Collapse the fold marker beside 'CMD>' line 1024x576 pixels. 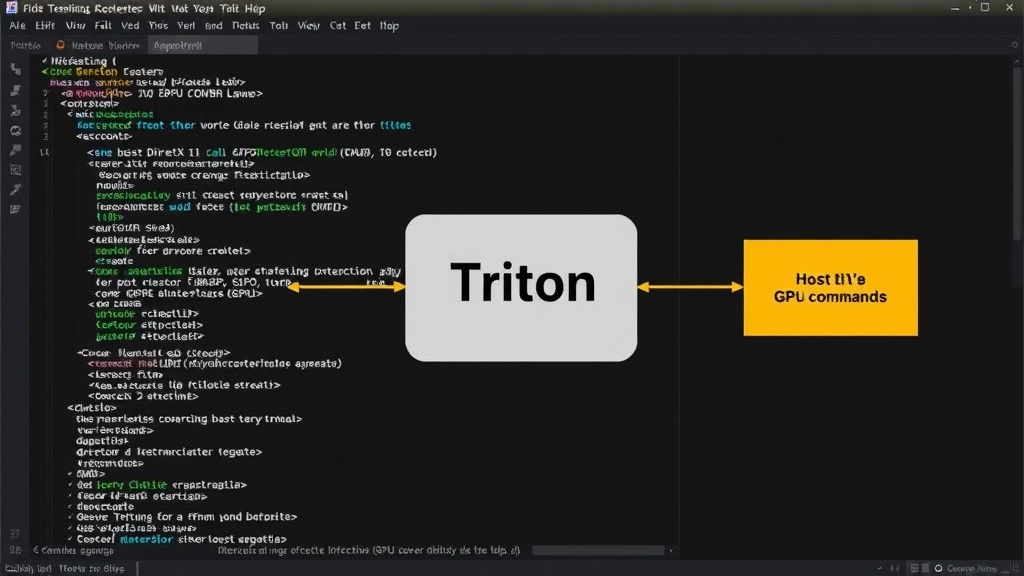(x=71, y=474)
